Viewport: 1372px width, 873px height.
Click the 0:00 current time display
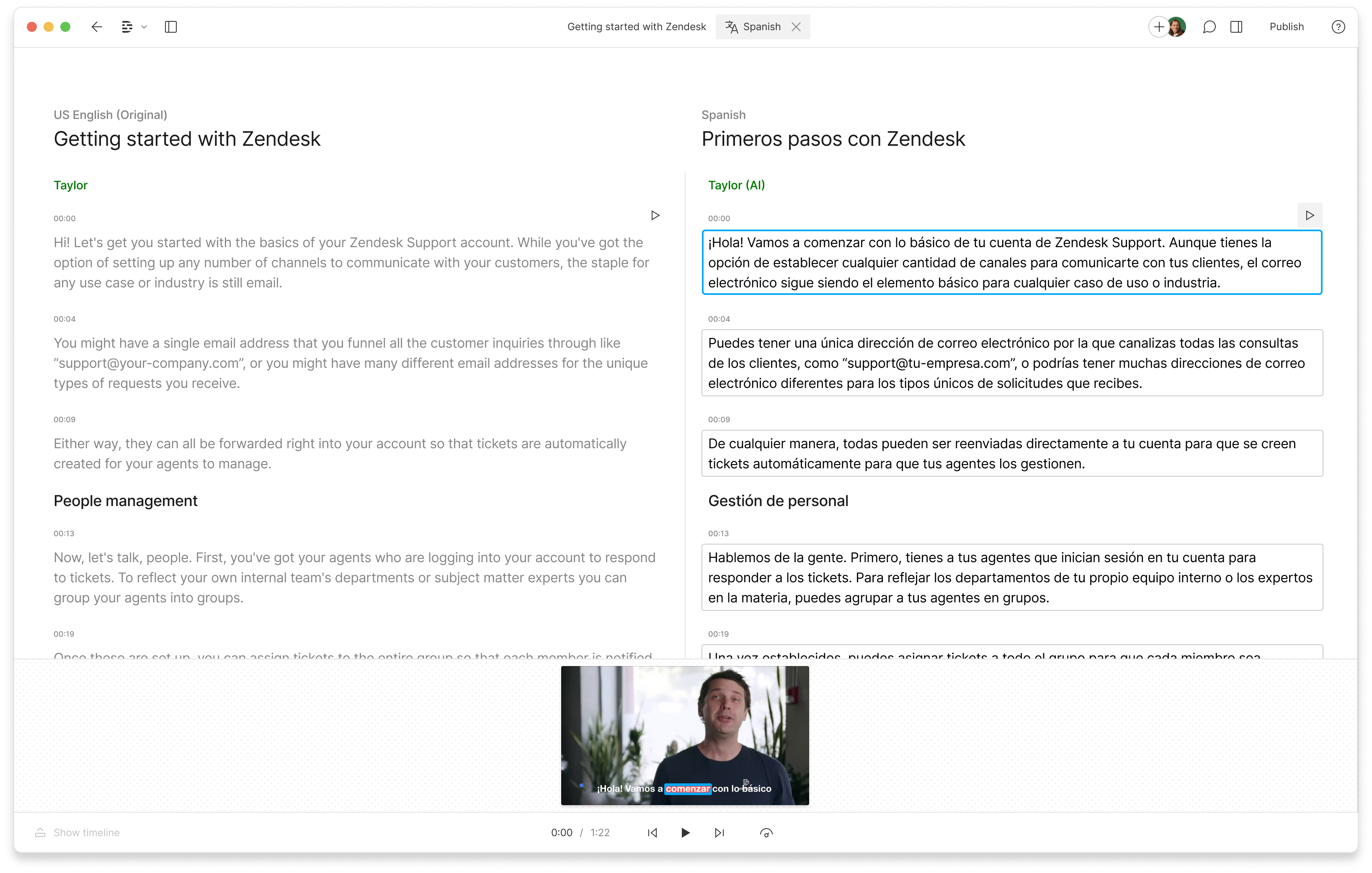[x=561, y=832]
